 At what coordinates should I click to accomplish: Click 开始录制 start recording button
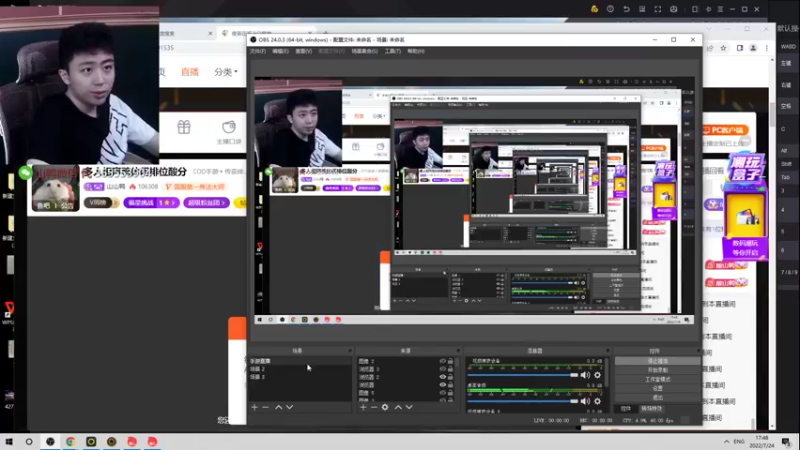tap(657, 370)
